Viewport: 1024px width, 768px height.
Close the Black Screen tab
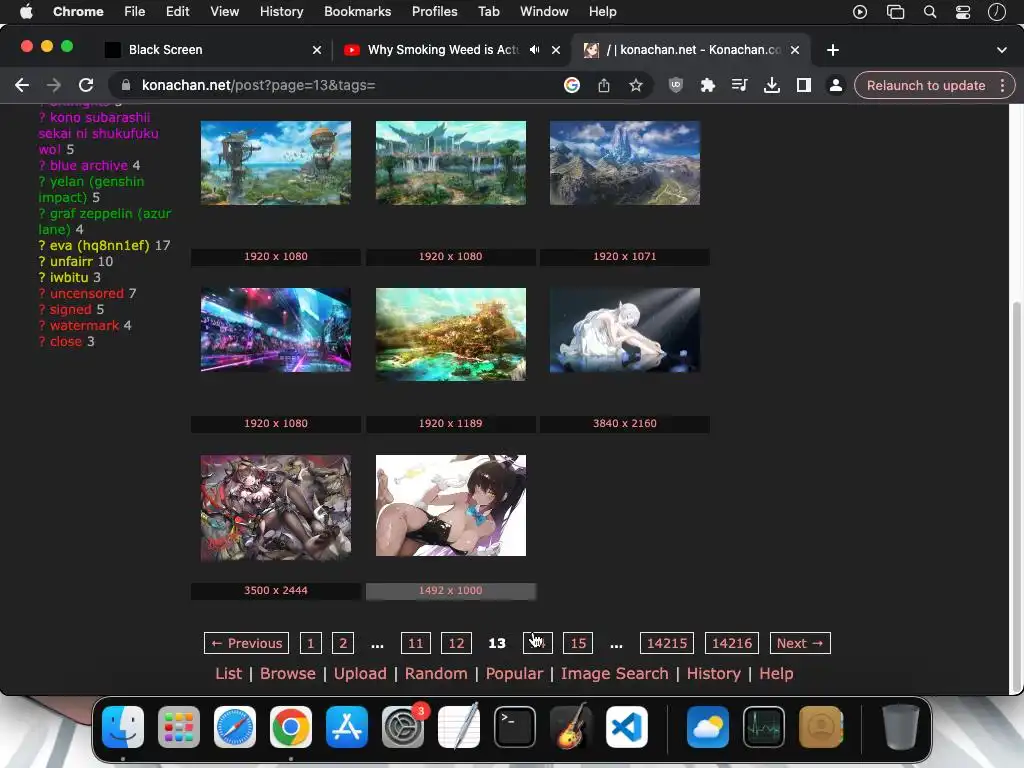pos(317,50)
